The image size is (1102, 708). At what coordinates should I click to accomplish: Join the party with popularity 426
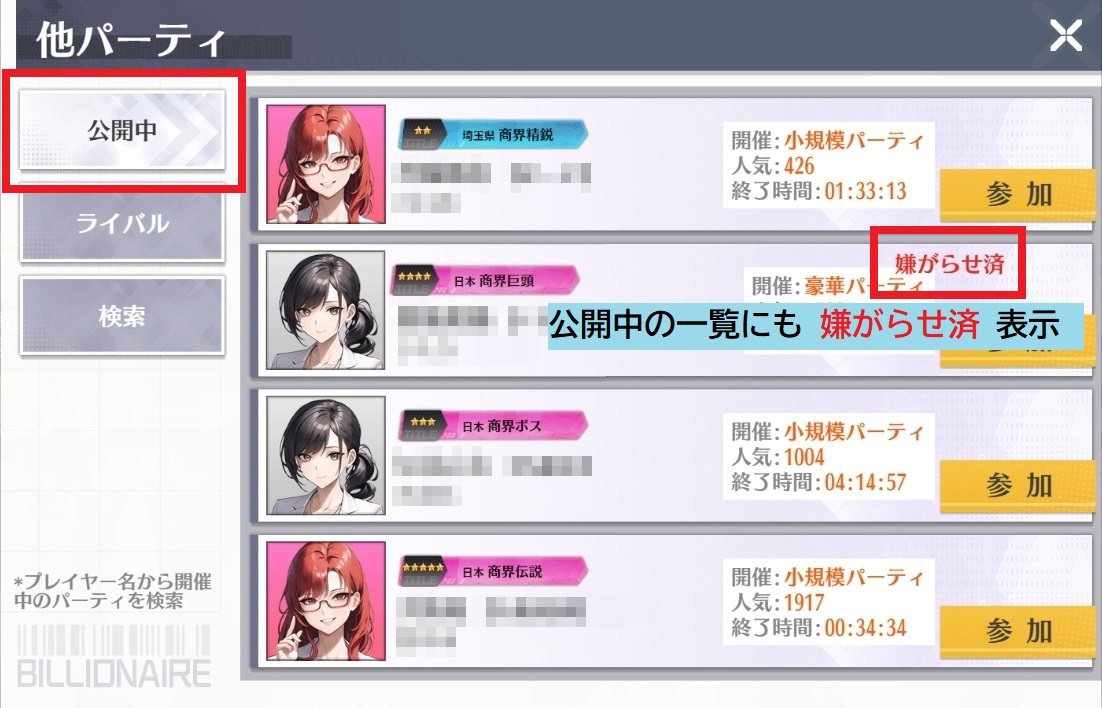1017,194
